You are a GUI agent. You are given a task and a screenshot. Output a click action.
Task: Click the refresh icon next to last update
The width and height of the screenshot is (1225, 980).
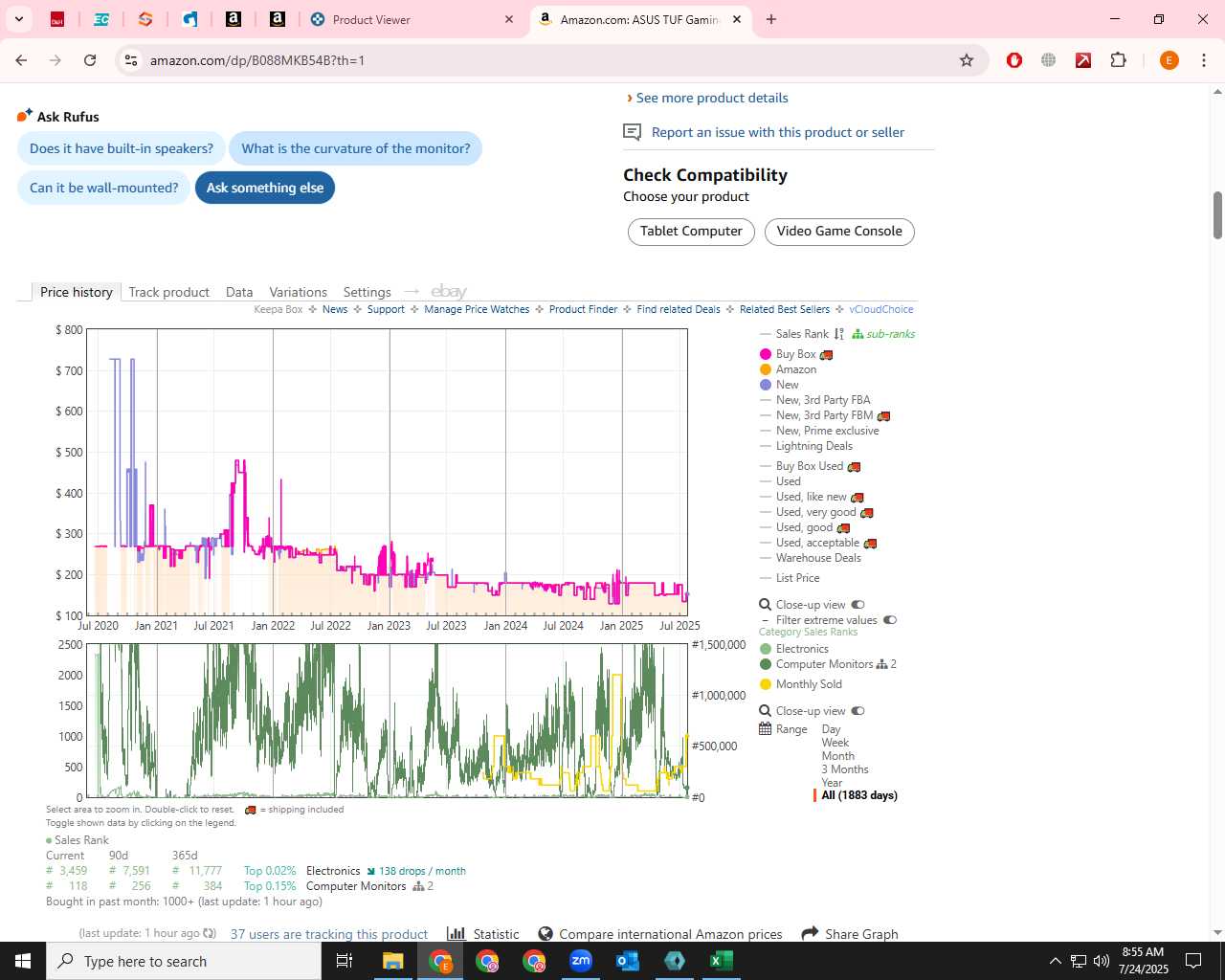pos(210,933)
